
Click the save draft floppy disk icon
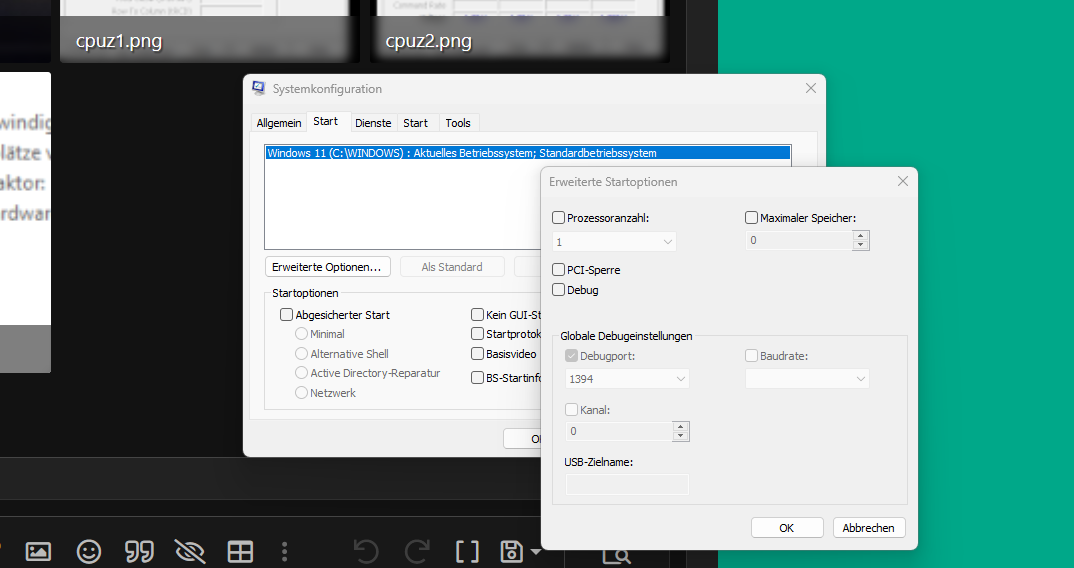point(512,552)
